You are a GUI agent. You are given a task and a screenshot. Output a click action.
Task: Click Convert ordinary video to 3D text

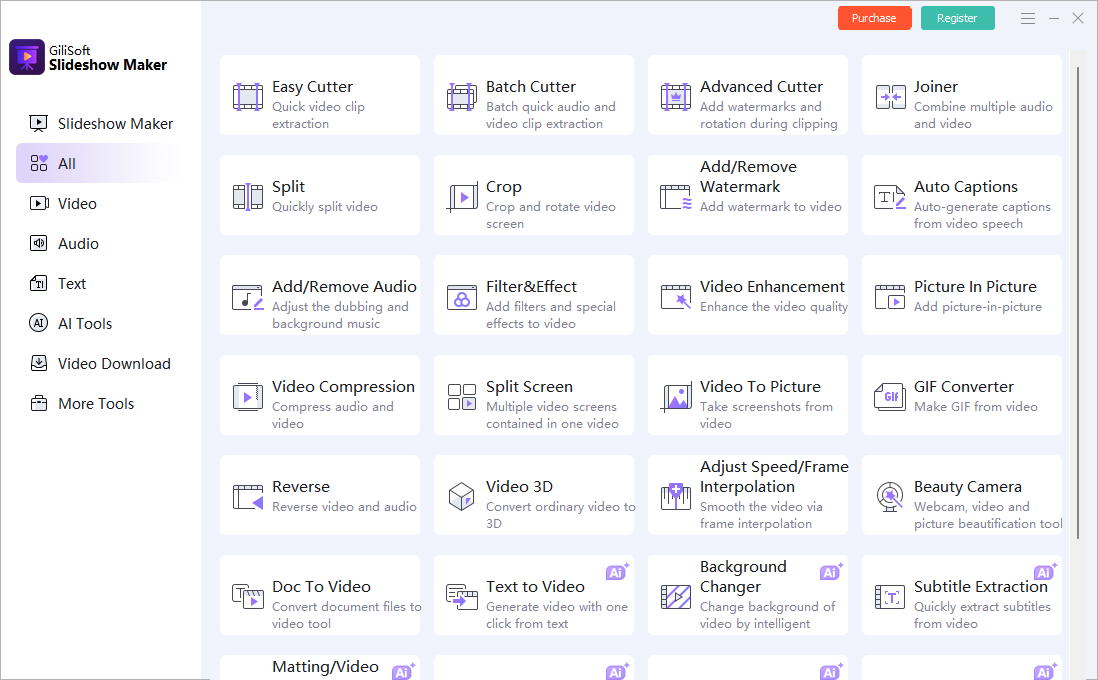(x=560, y=515)
